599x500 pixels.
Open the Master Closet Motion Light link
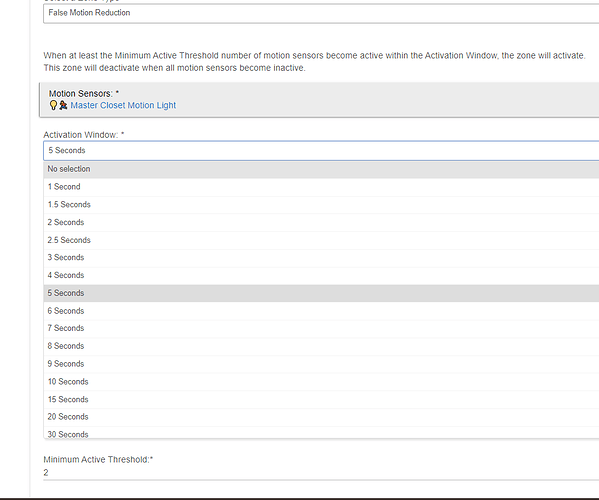click(x=123, y=105)
